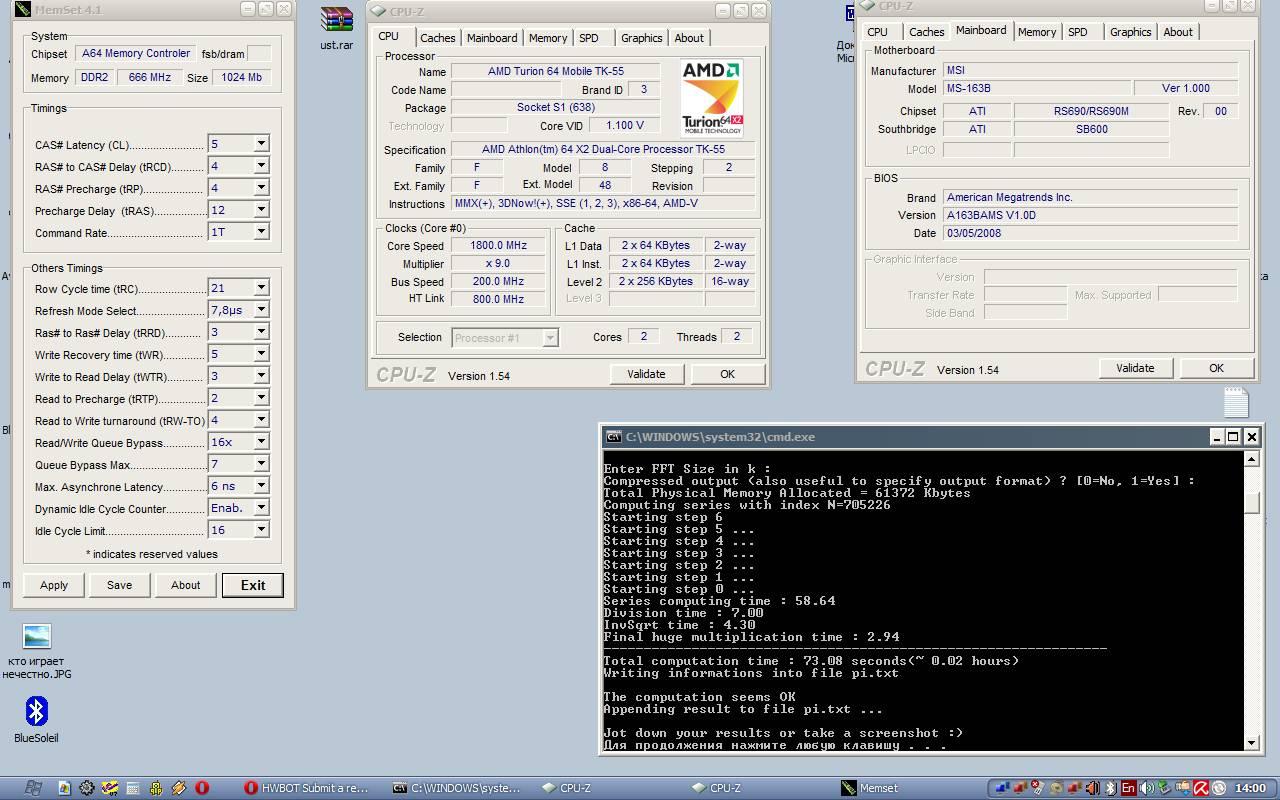Open Refresh Mode Select dropdown

pos(260,310)
